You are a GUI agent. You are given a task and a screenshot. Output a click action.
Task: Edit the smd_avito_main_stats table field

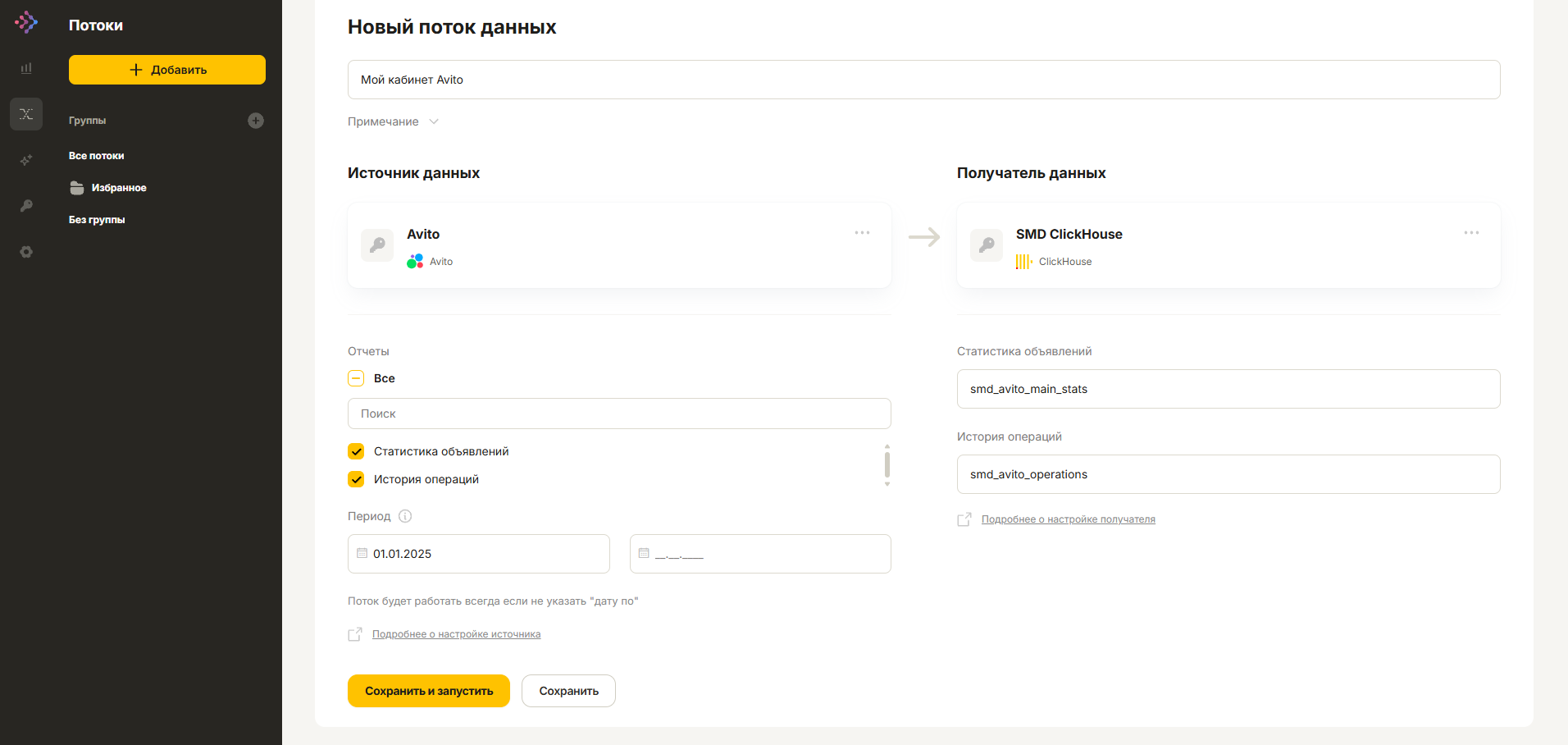point(1228,389)
